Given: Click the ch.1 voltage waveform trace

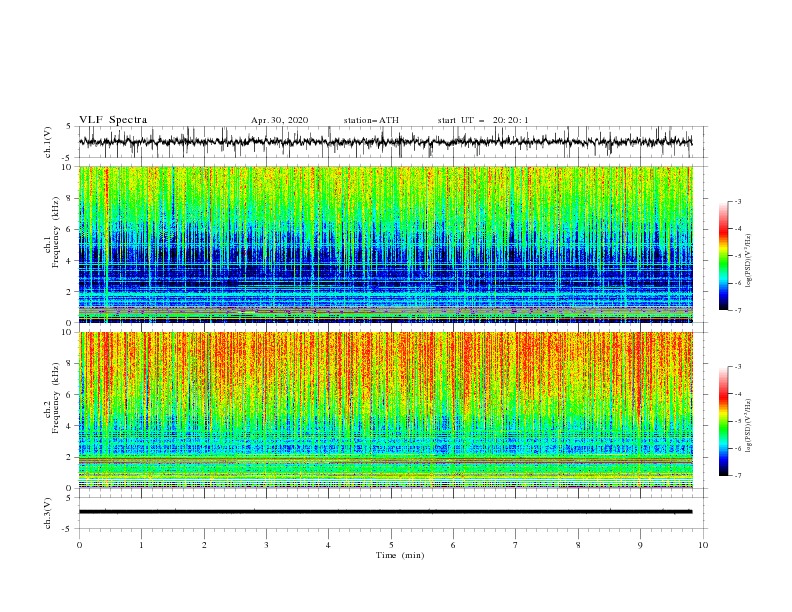Looking at the screenshot, I should tap(385, 142).
